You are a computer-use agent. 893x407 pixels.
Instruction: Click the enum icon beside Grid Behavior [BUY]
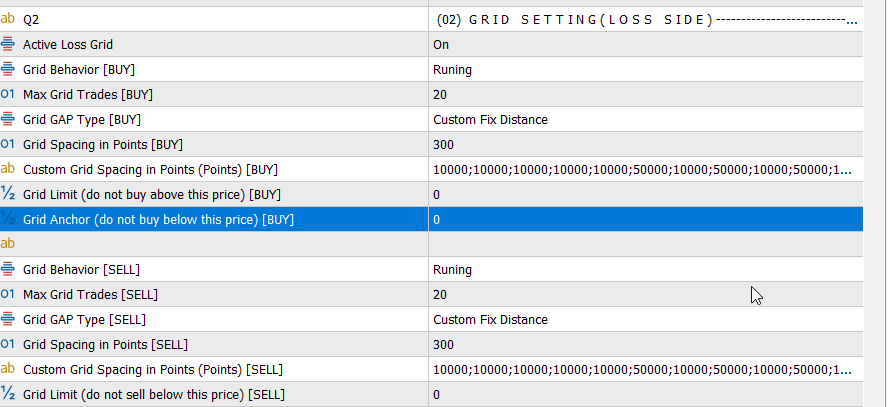pos(9,70)
